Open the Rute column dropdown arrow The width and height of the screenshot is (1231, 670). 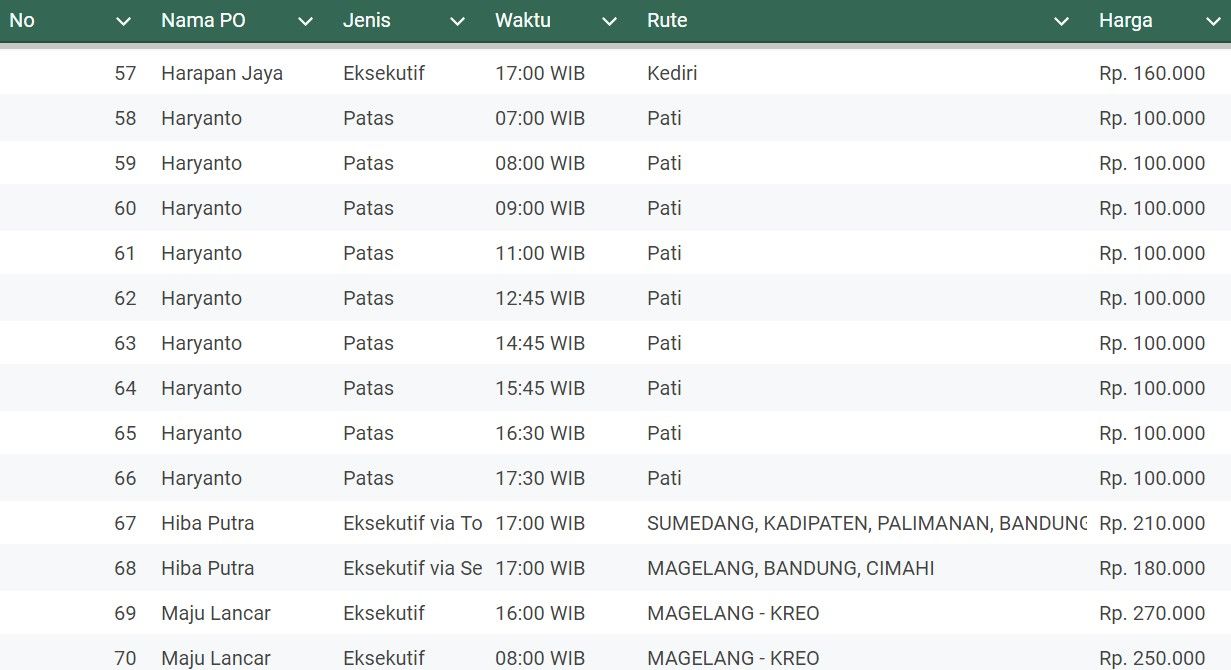(x=1062, y=21)
